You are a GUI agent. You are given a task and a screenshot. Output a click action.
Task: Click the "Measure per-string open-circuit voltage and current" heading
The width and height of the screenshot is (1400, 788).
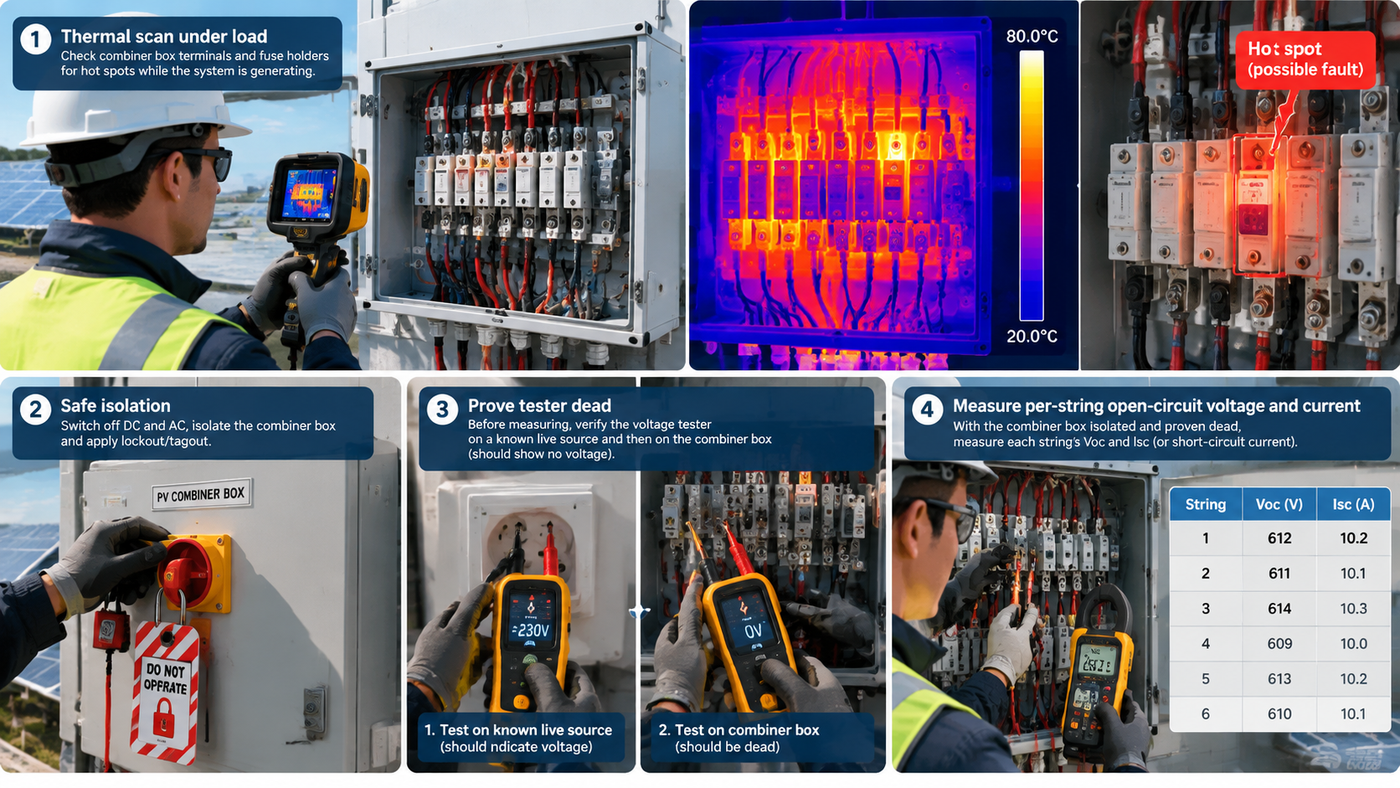tap(1156, 406)
